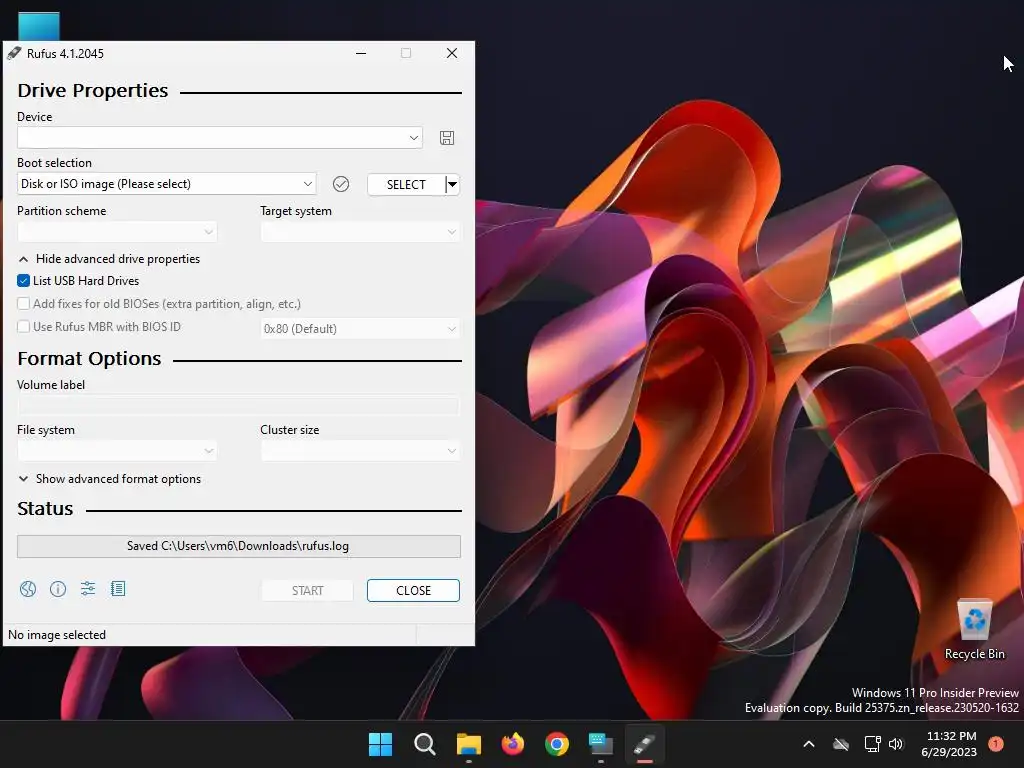Launch Firefox from taskbar
1024x768 pixels.
(x=513, y=744)
